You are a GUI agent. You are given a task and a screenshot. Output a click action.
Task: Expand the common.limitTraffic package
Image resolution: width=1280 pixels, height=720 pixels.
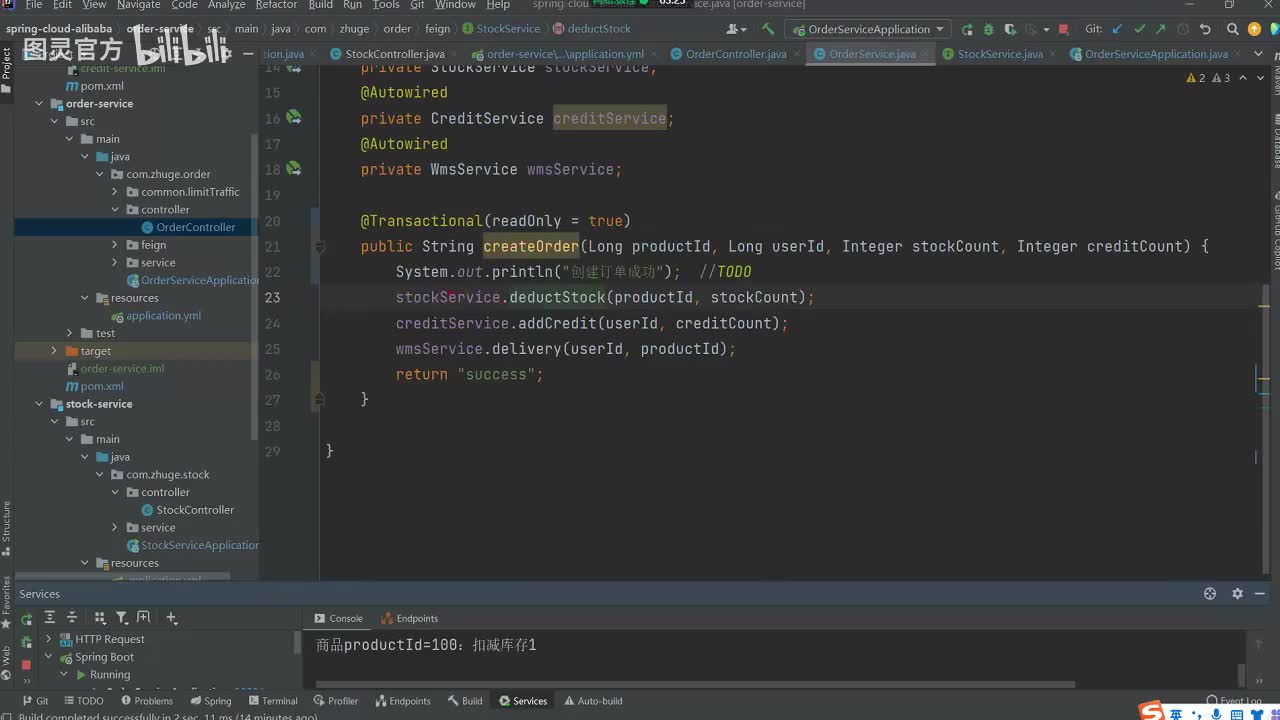pyautogui.click(x=115, y=192)
